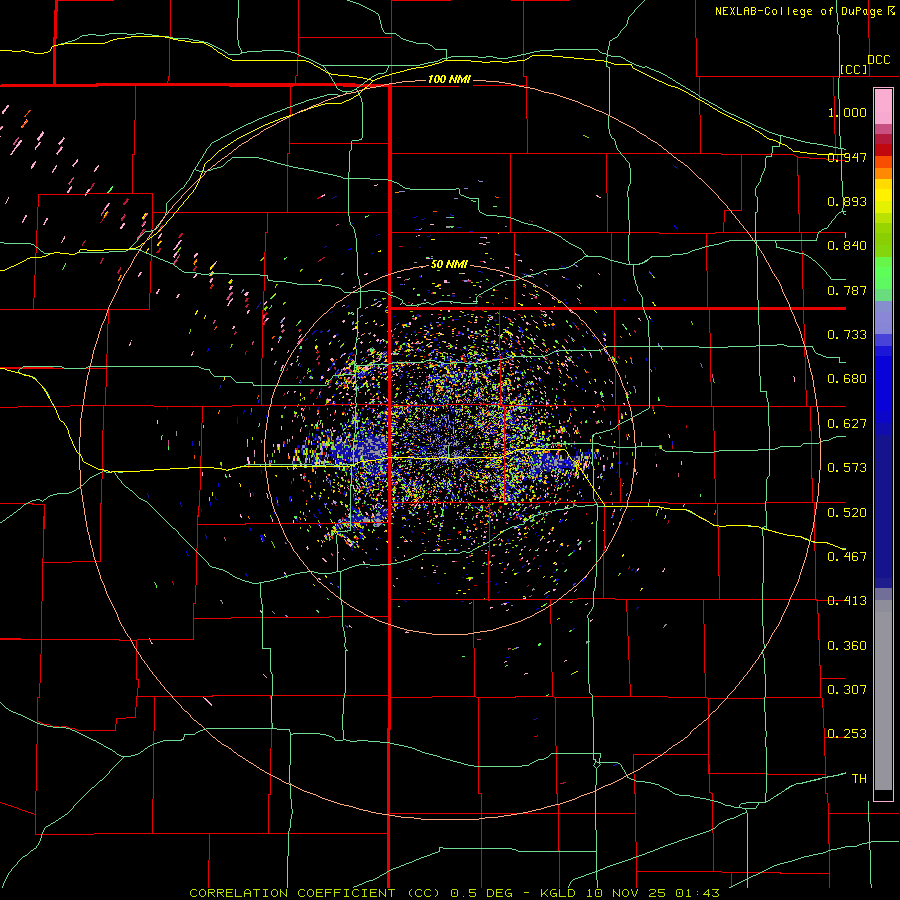Select the 0.627 scale value

(847, 424)
